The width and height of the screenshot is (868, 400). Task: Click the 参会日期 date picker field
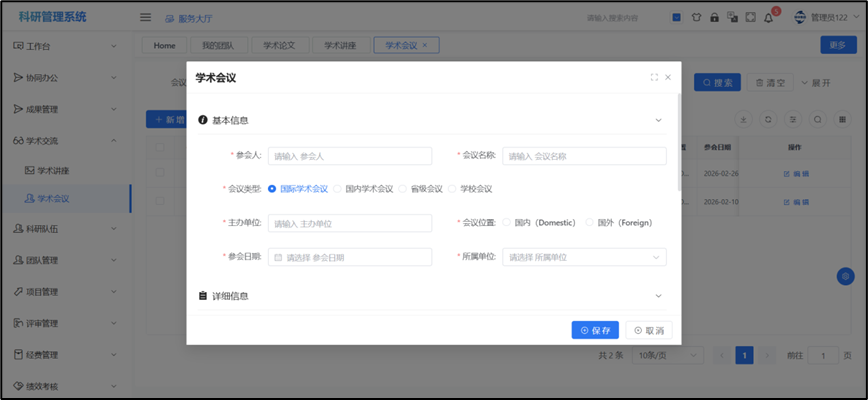(x=350, y=257)
